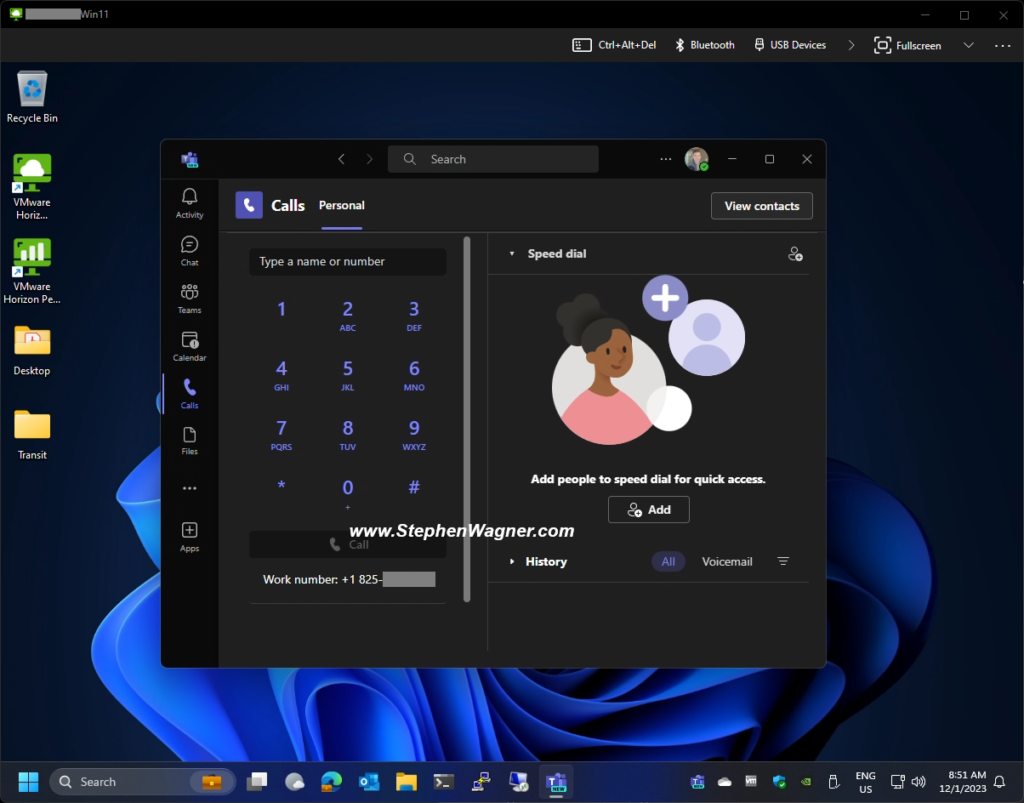Dial digit 4 GHI on the keypad
The height and width of the screenshot is (803, 1024).
pos(281,374)
